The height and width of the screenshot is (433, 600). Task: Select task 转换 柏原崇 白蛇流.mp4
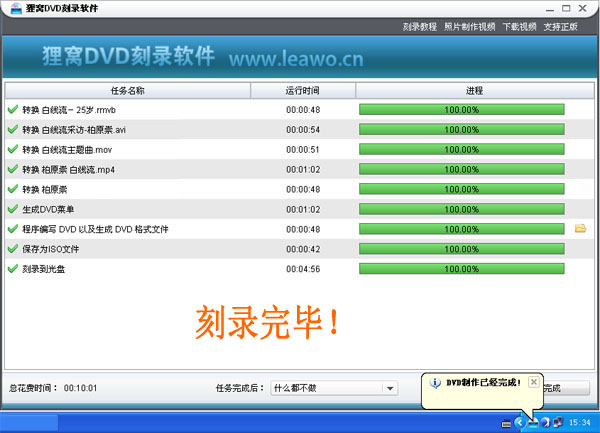[68, 169]
